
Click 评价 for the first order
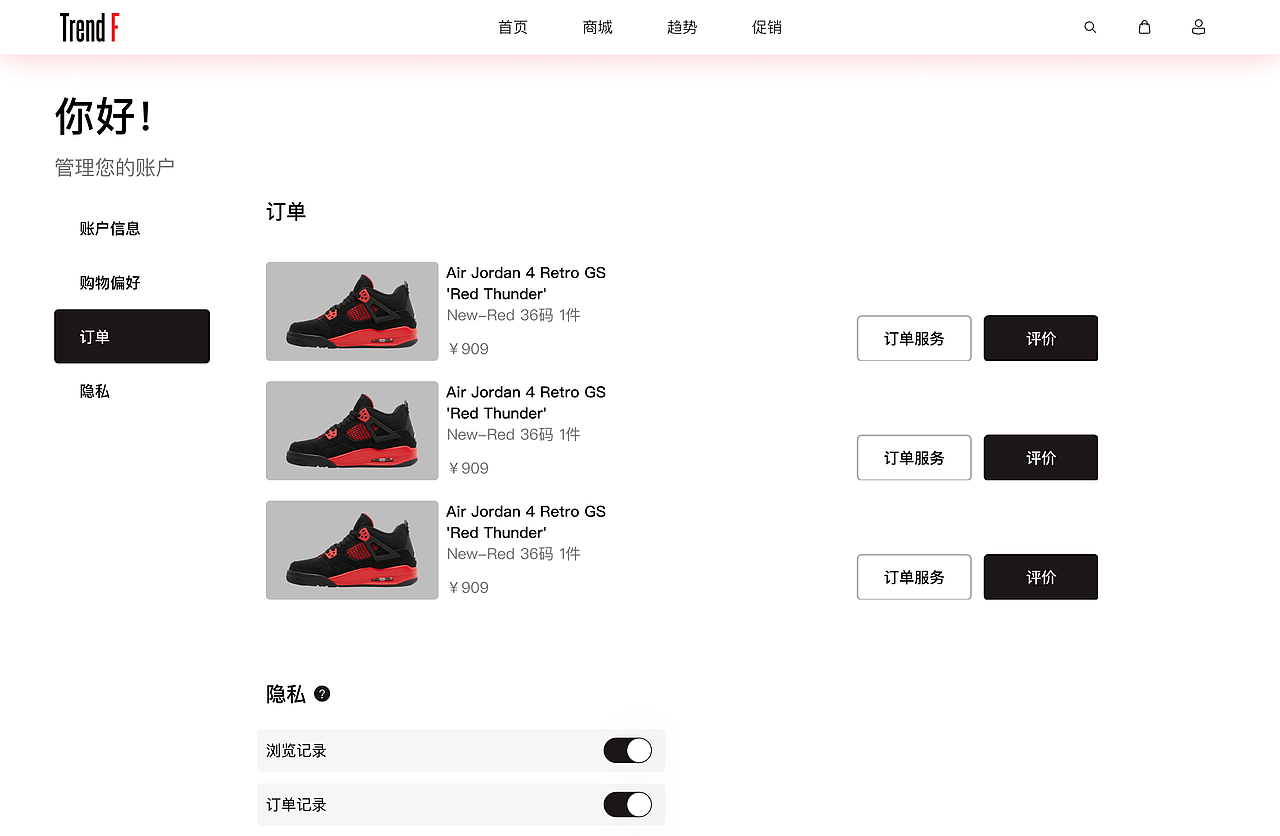(x=1041, y=338)
